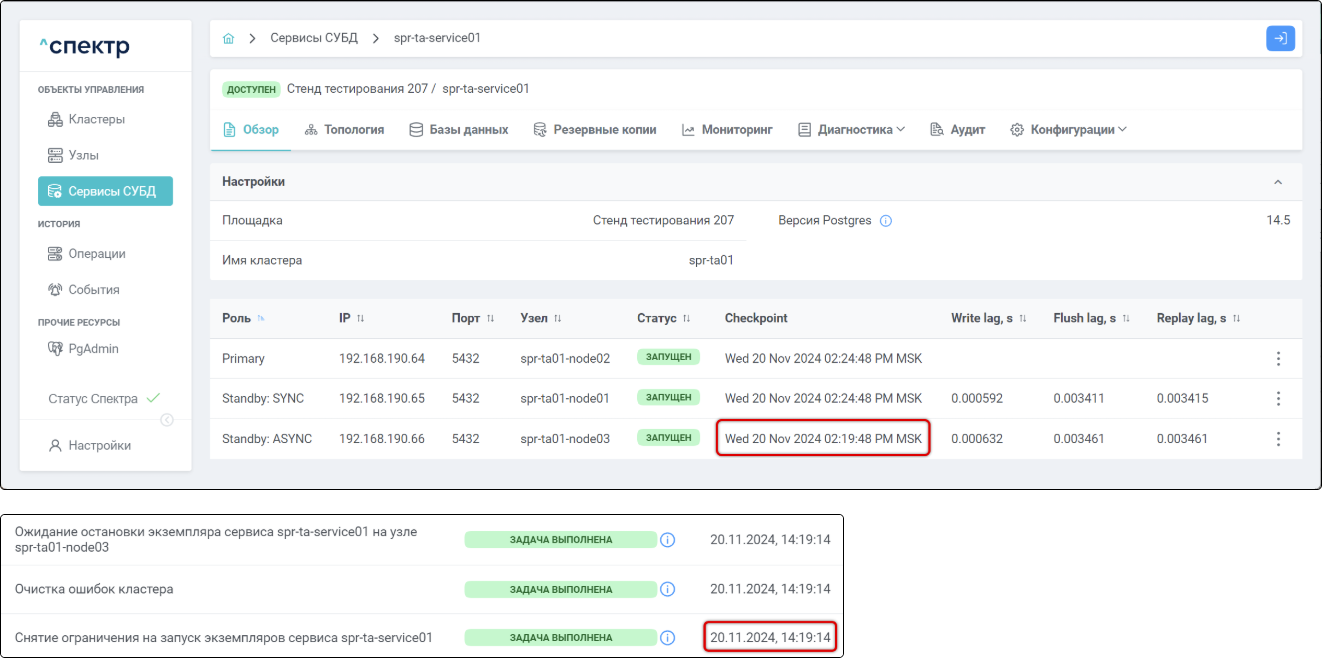The image size is (1323, 658).
Task: Open PgAdmin from the sidebar
Action: [x=93, y=349]
